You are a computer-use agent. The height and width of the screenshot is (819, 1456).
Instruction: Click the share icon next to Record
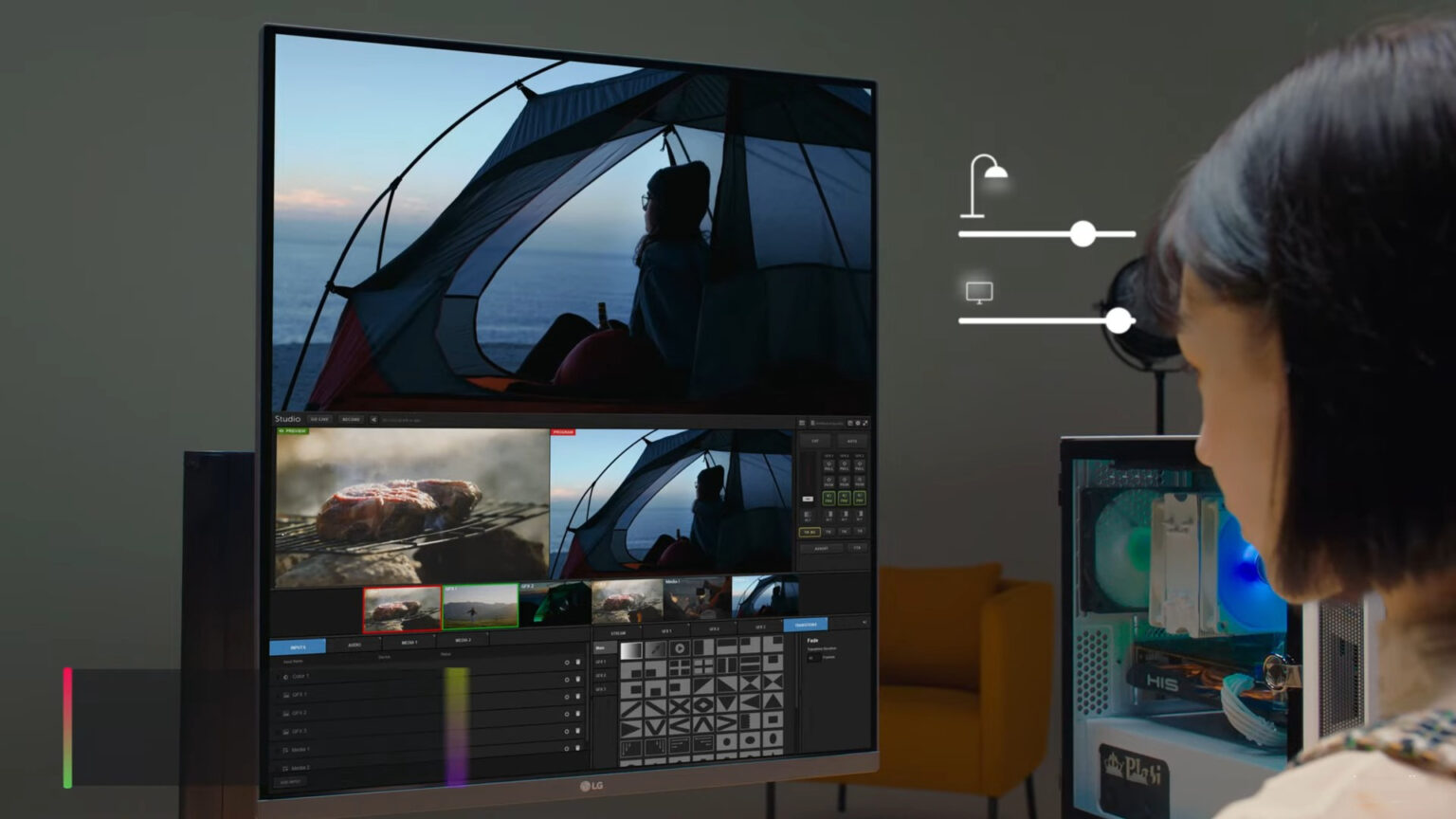click(x=373, y=419)
